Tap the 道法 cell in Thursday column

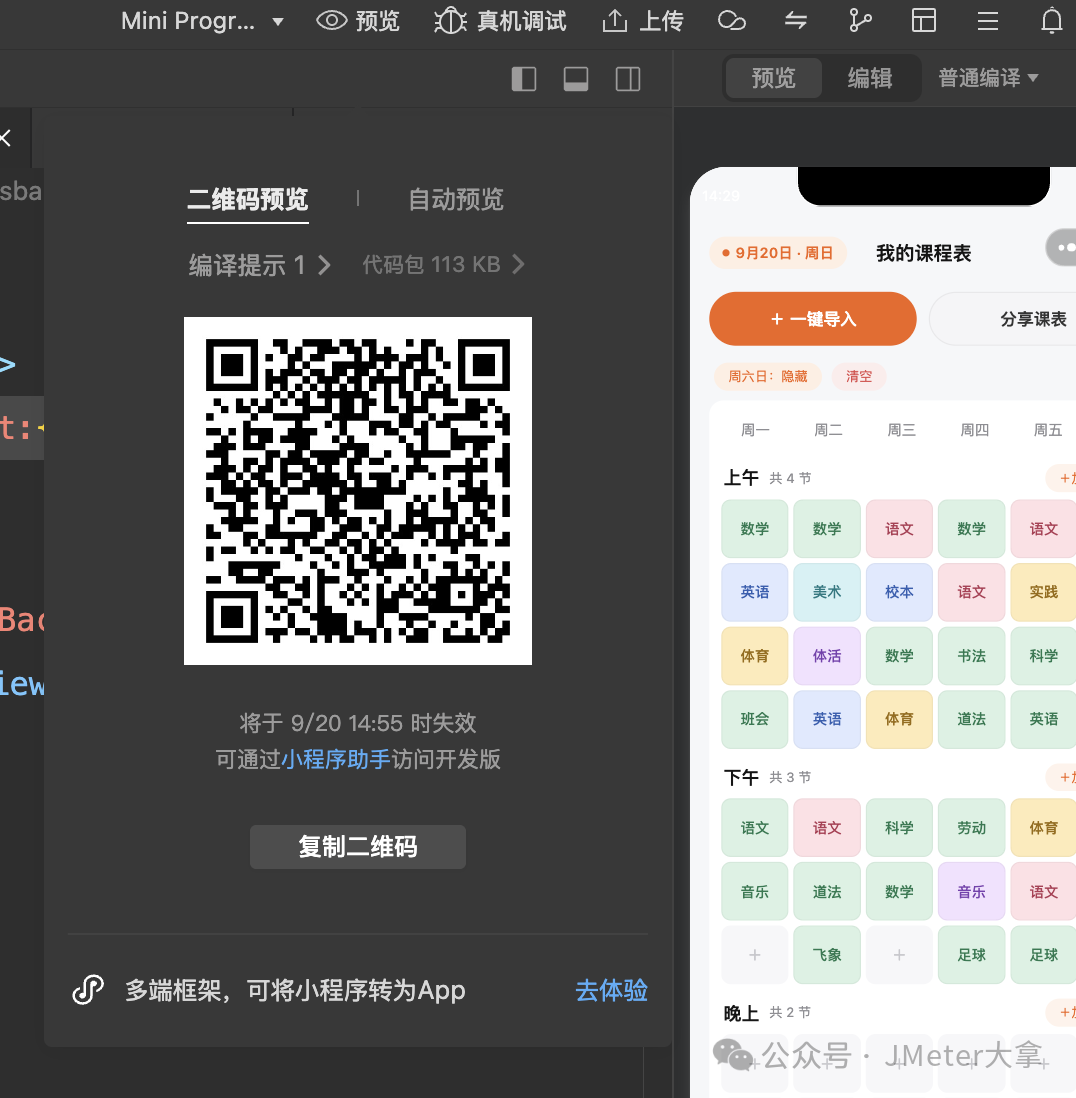coord(972,719)
